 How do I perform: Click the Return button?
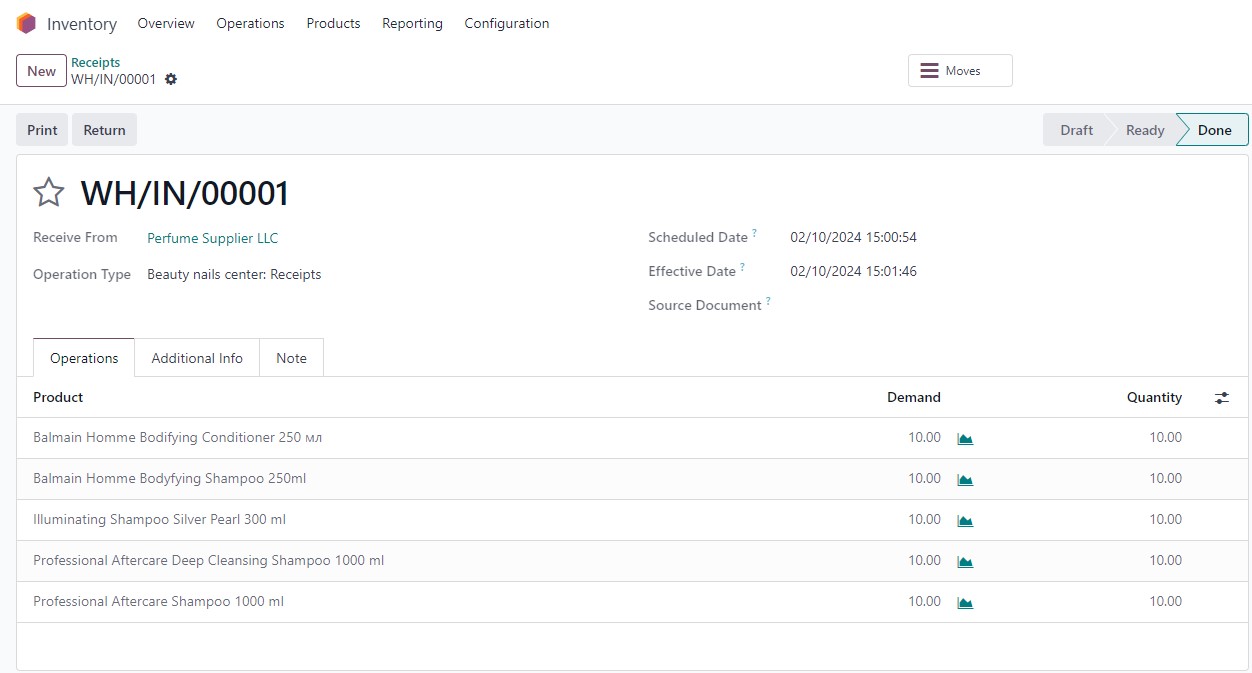(104, 129)
